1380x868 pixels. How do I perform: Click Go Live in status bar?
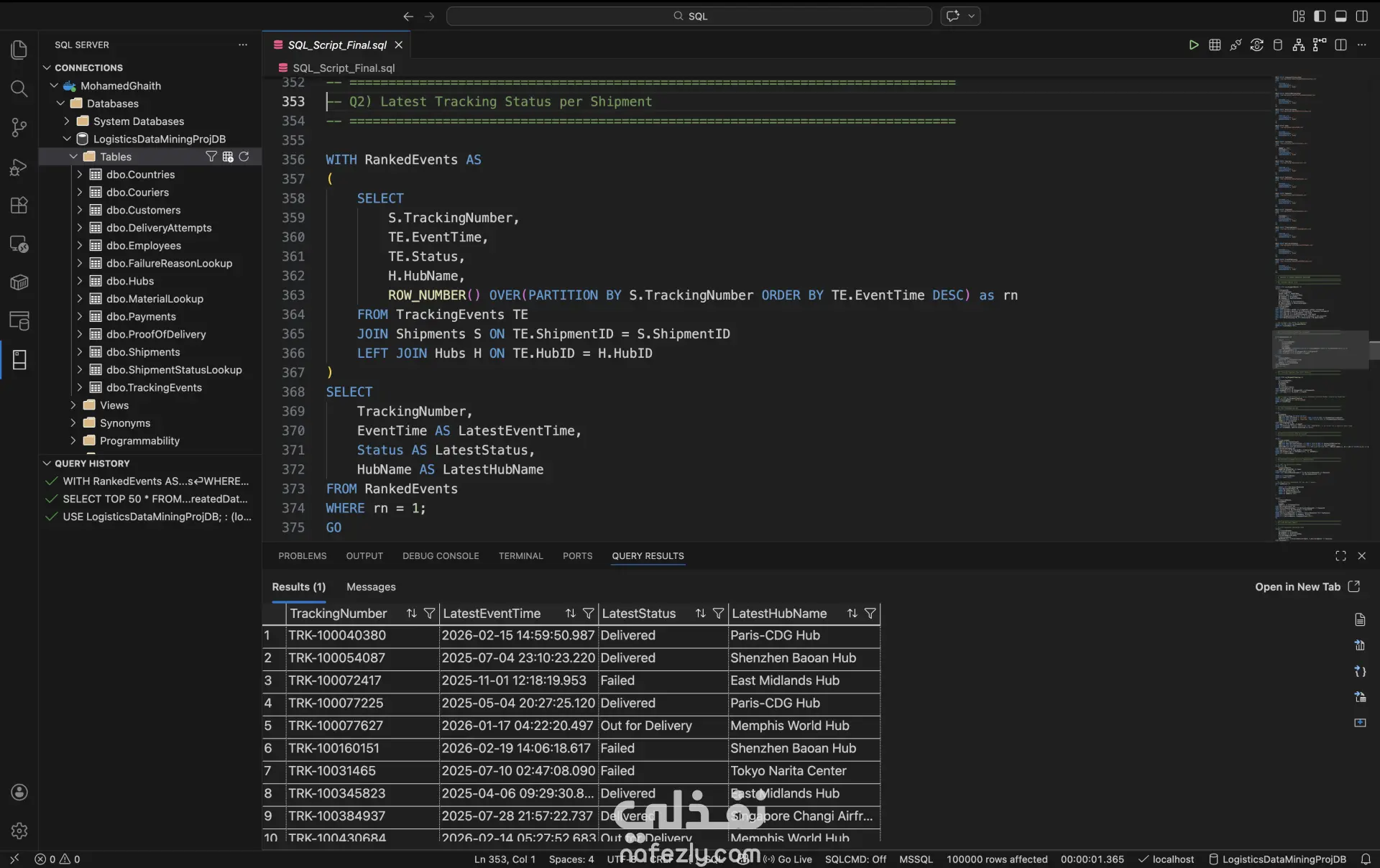pyautogui.click(x=787, y=859)
